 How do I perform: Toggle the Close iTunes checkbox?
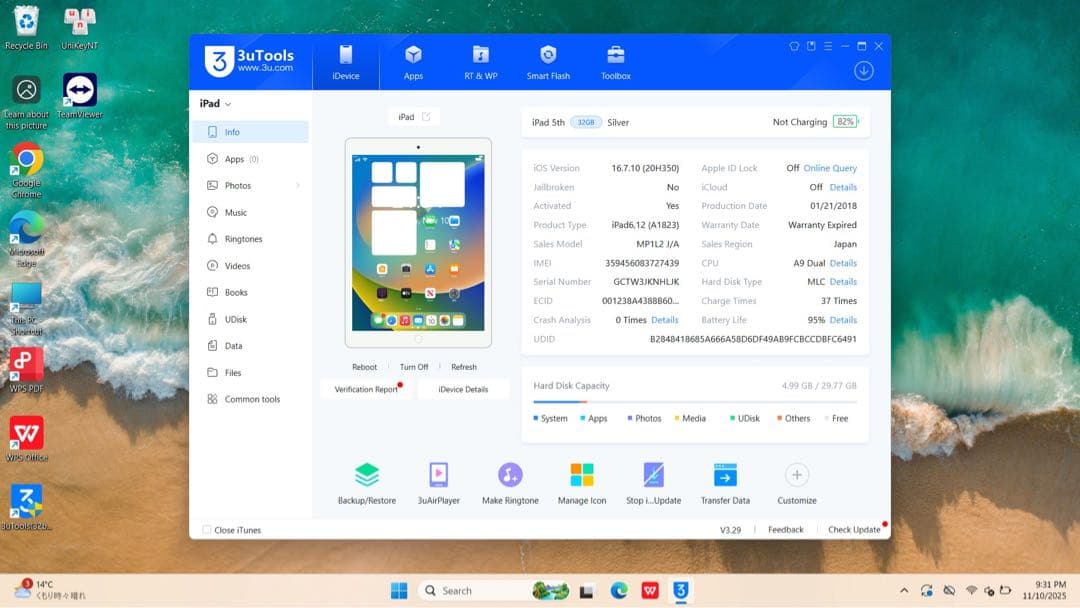(207, 530)
